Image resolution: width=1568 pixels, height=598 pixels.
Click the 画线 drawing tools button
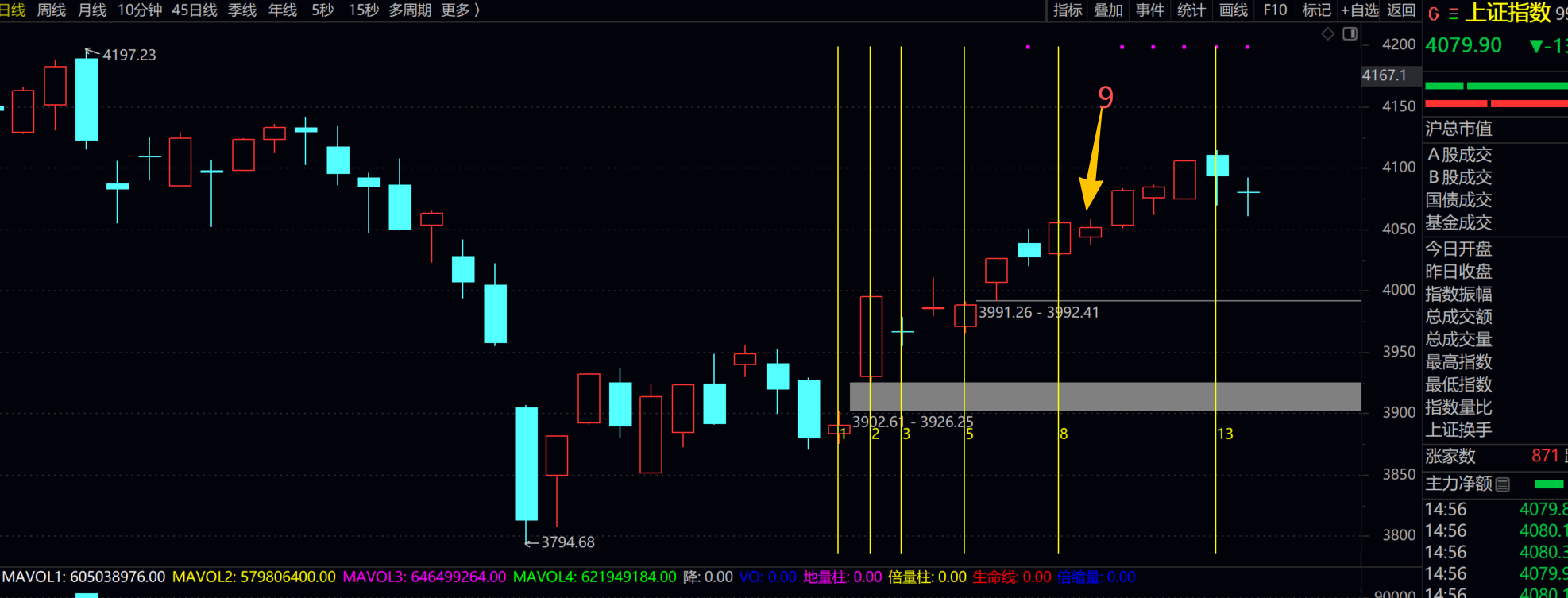1233,10
